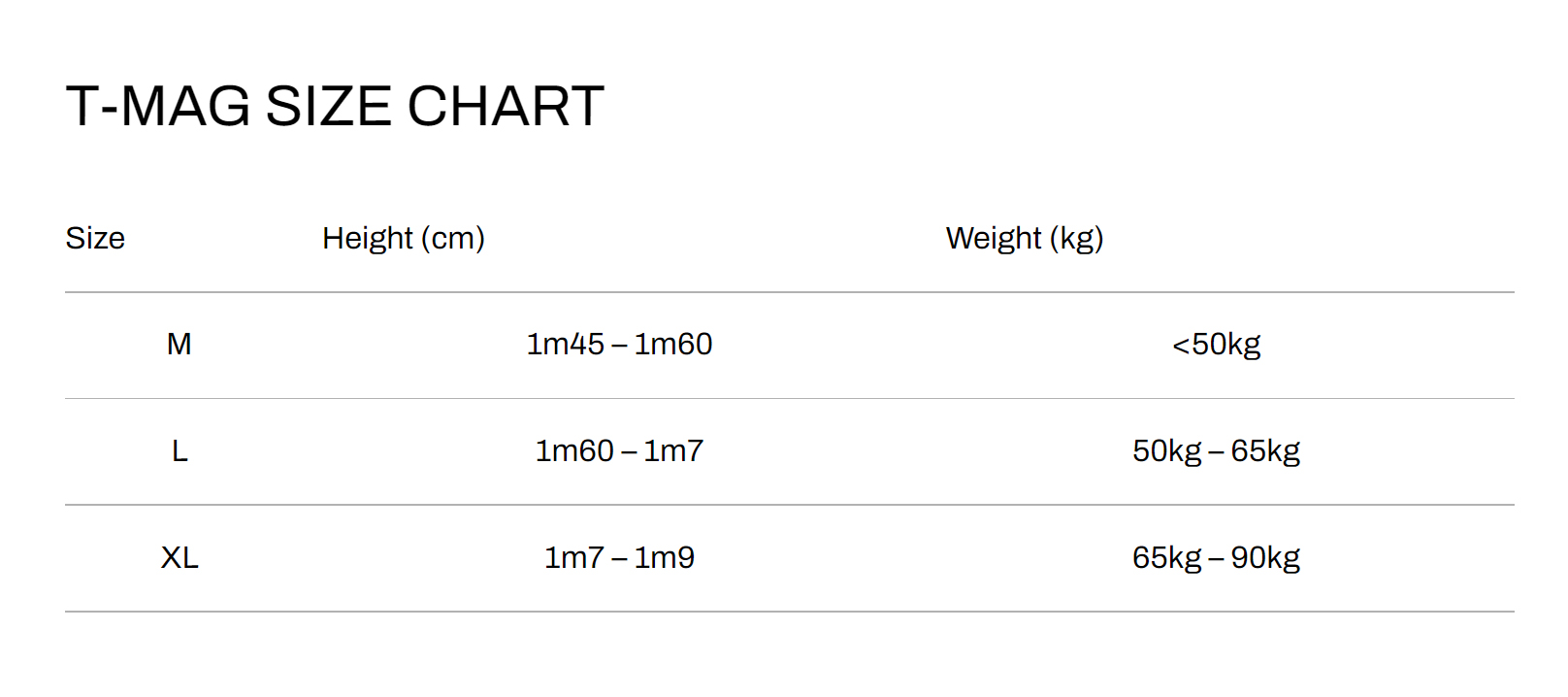Click the 1m60 value in M row
1568x697 pixels.
coord(673,344)
